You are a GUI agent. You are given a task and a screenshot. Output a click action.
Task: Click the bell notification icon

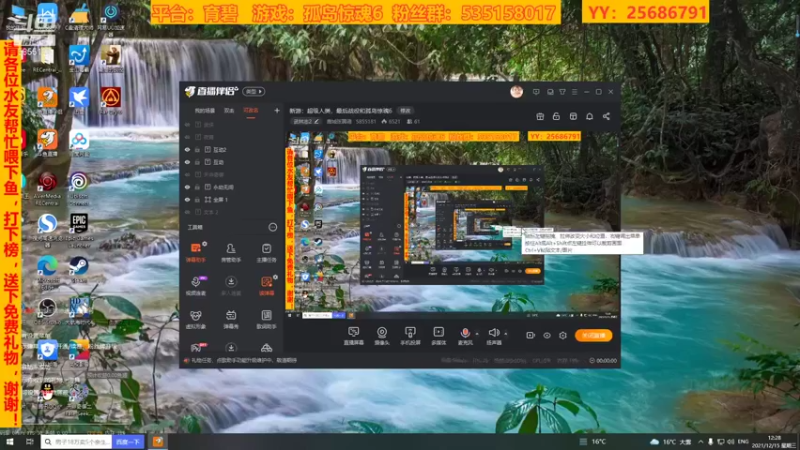click(589, 116)
